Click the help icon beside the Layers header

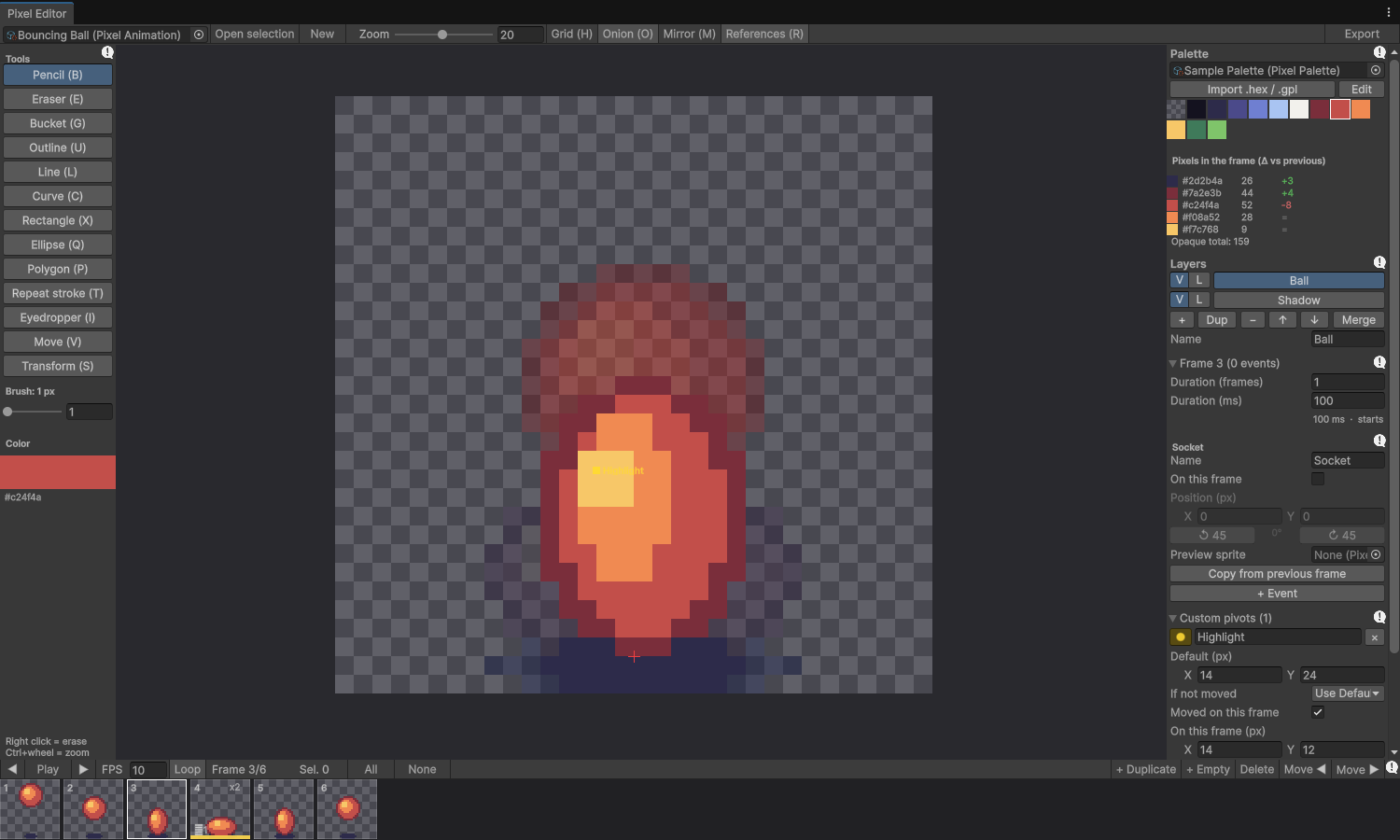tap(1379, 262)
